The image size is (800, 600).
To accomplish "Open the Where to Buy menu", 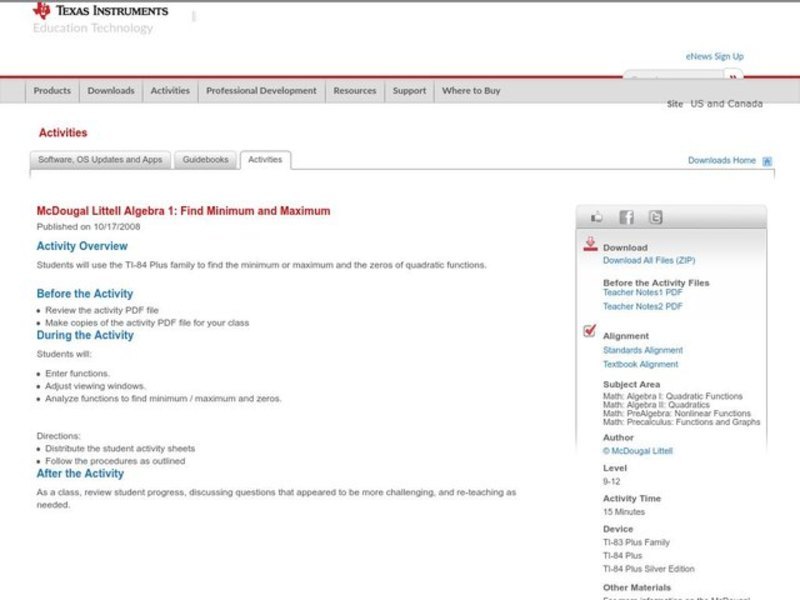I will [x=471, y=90].
